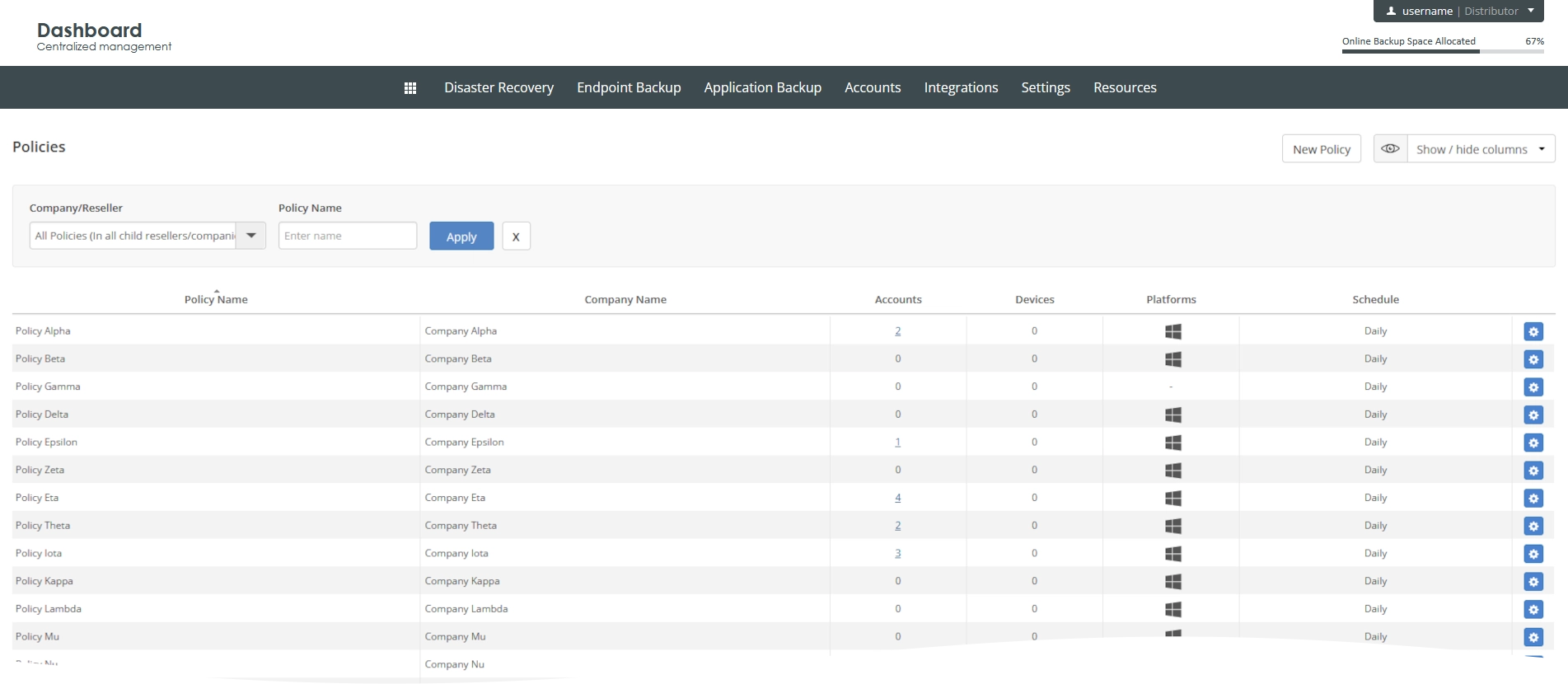
Task: Click Windows platform icon for Policy Epsilon
Action: (x=1173, y=443)
